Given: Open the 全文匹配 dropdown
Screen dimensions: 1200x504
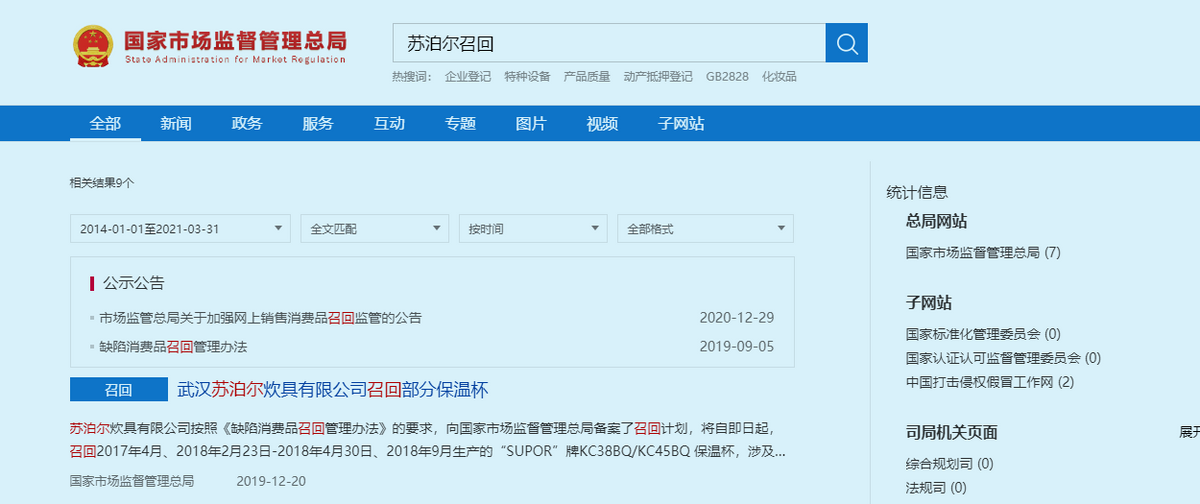Looking at the screenshot, I should click(x=374, y=229).
